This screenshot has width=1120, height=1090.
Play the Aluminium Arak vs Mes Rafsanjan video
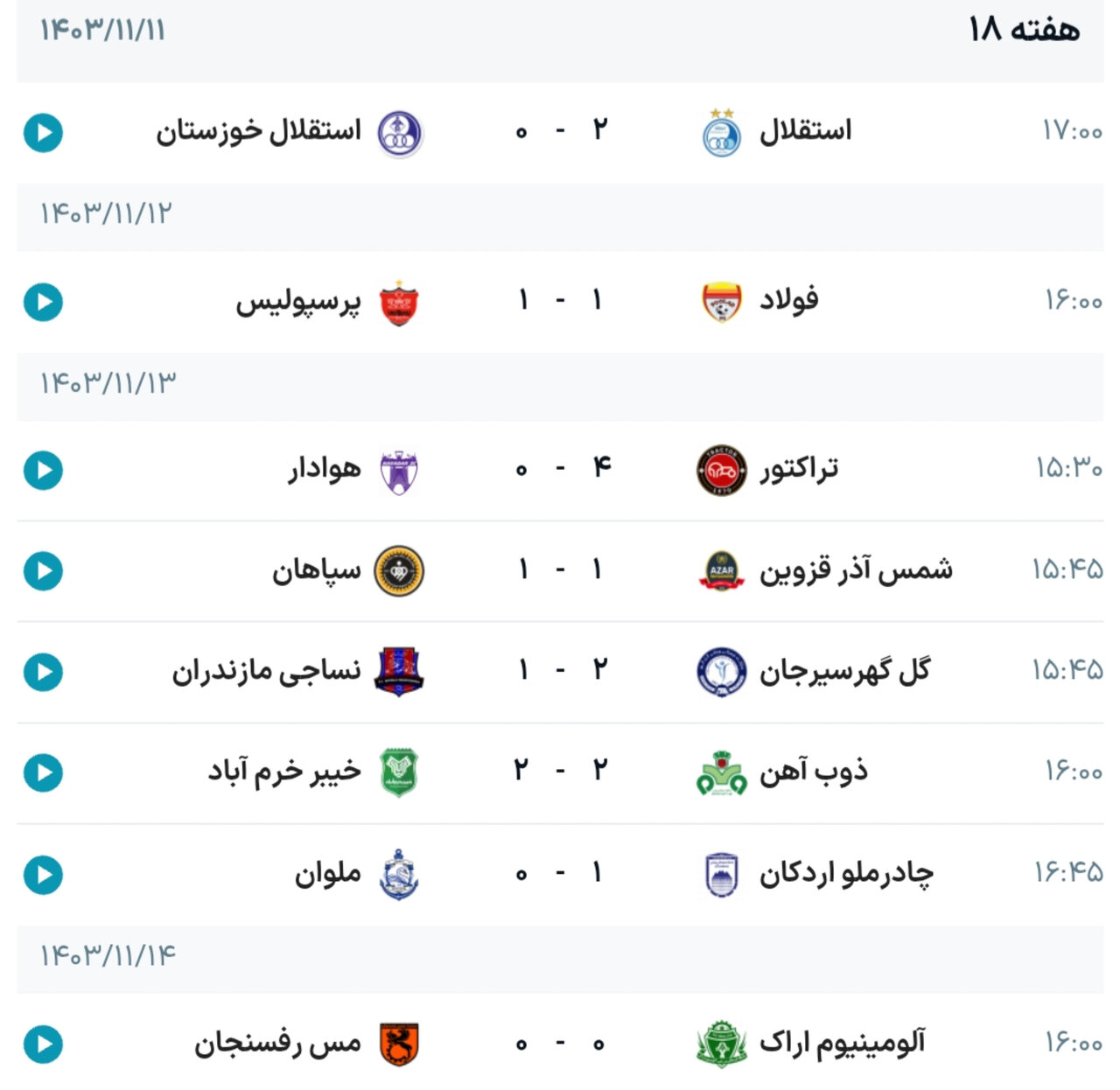[x=43, y=1045]
